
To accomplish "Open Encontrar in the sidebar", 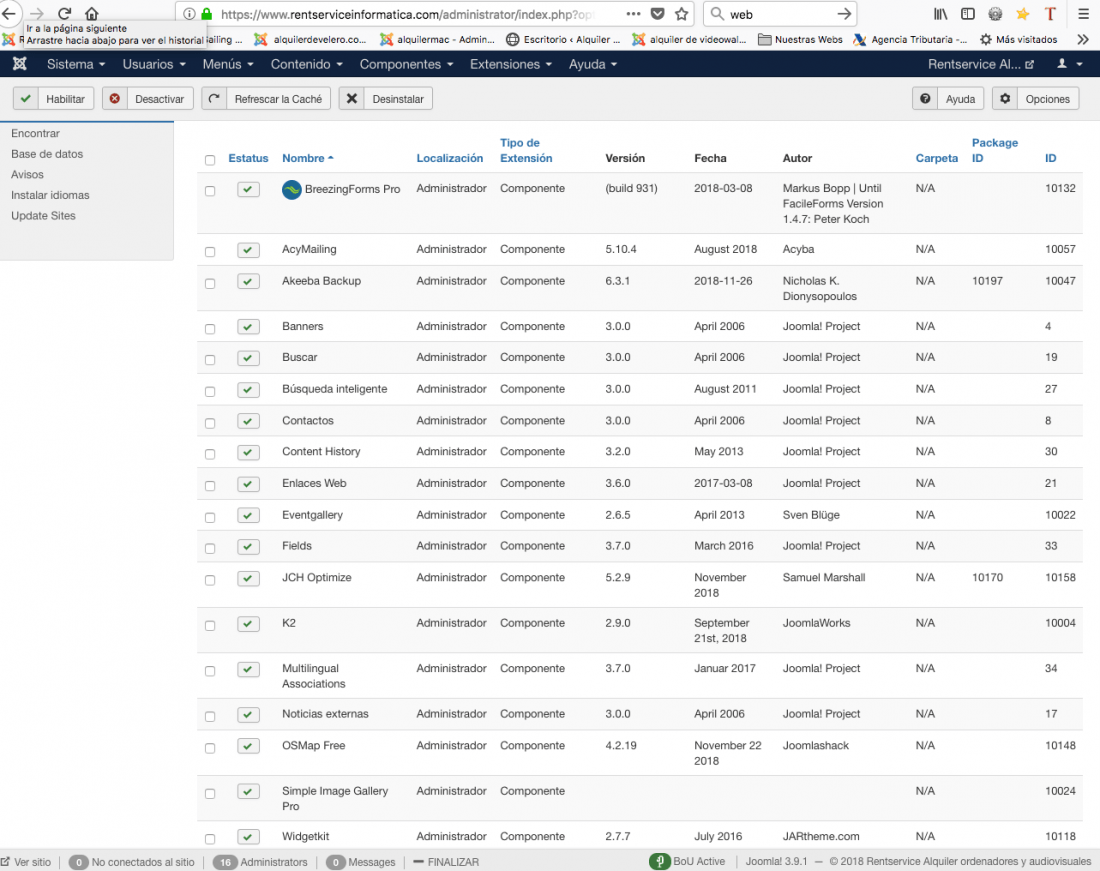I will pos(35,133).
